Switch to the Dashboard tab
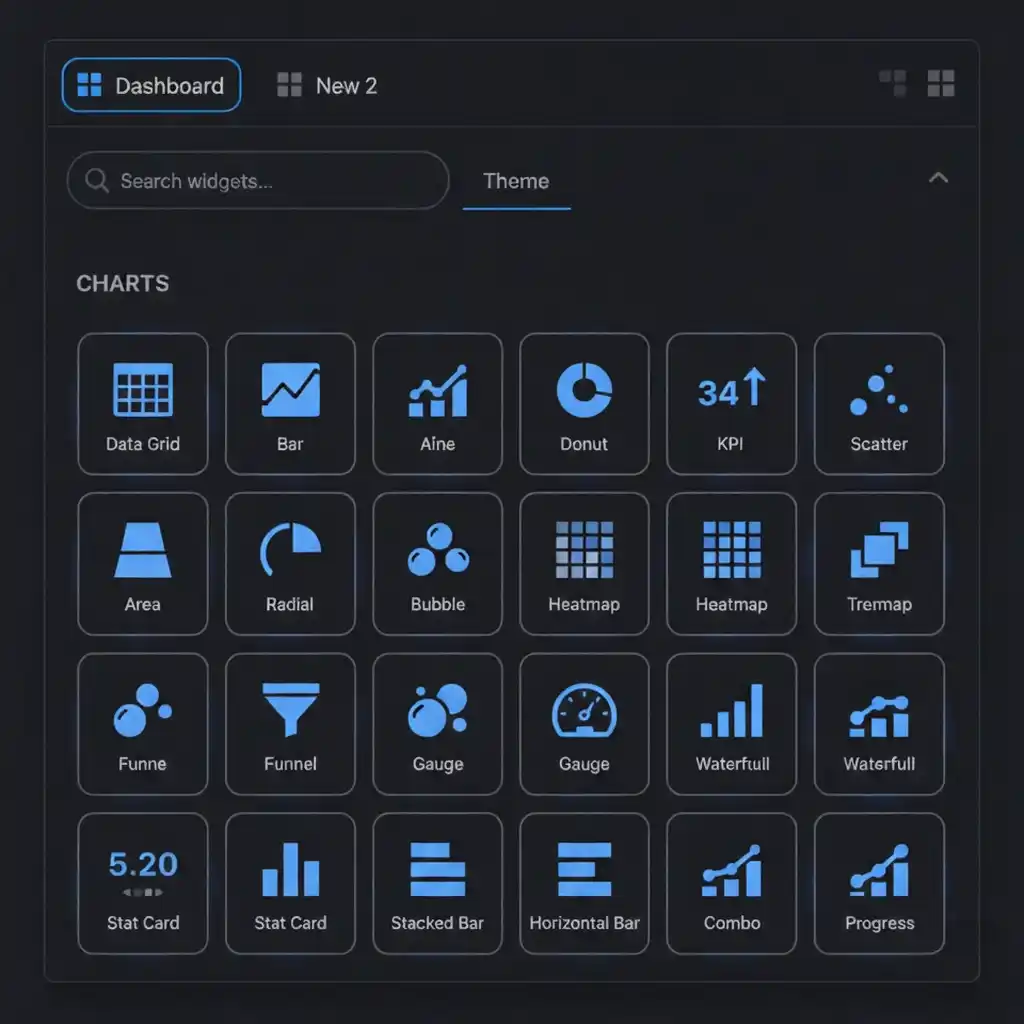1024x1024 pixels. click(150, 85)
